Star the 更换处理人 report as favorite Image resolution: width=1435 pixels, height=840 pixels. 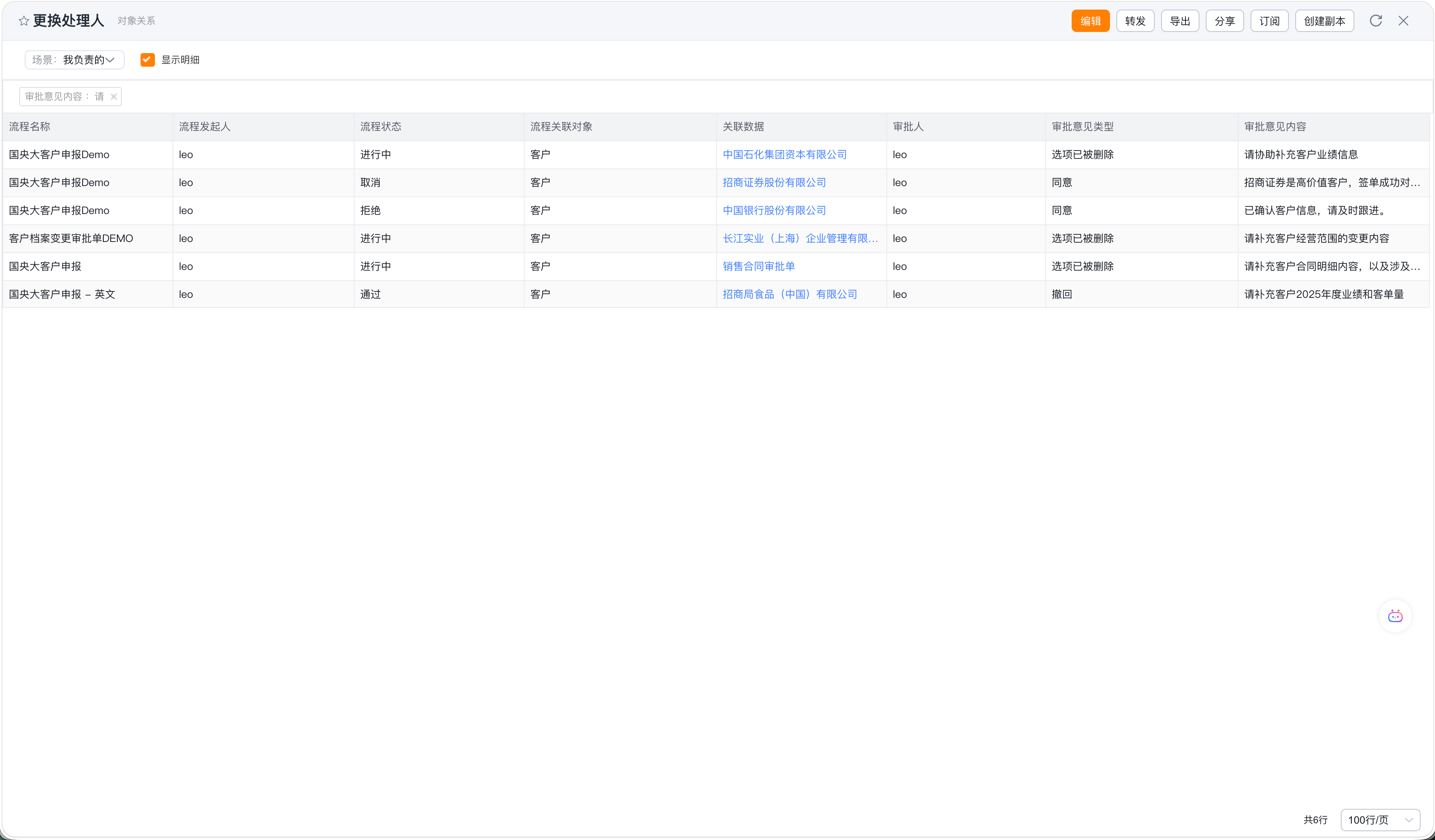tap(23, 21)
